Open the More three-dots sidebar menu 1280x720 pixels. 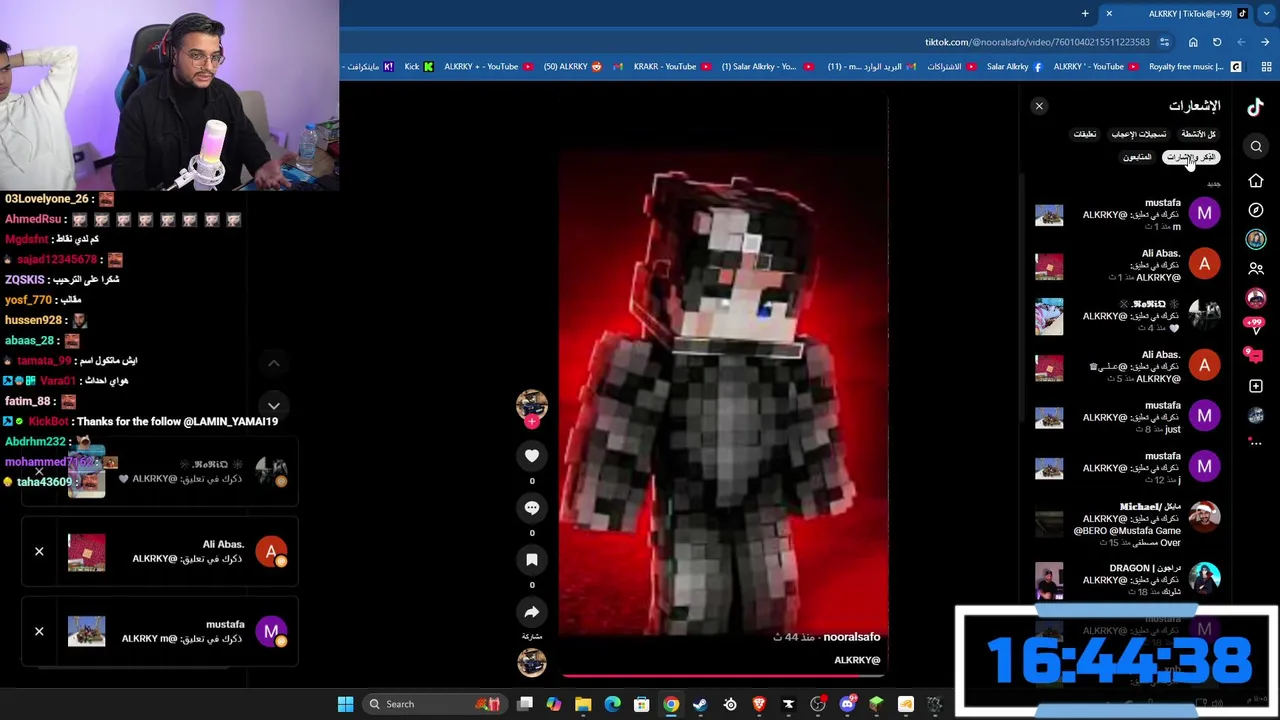tap(1256, 443)
